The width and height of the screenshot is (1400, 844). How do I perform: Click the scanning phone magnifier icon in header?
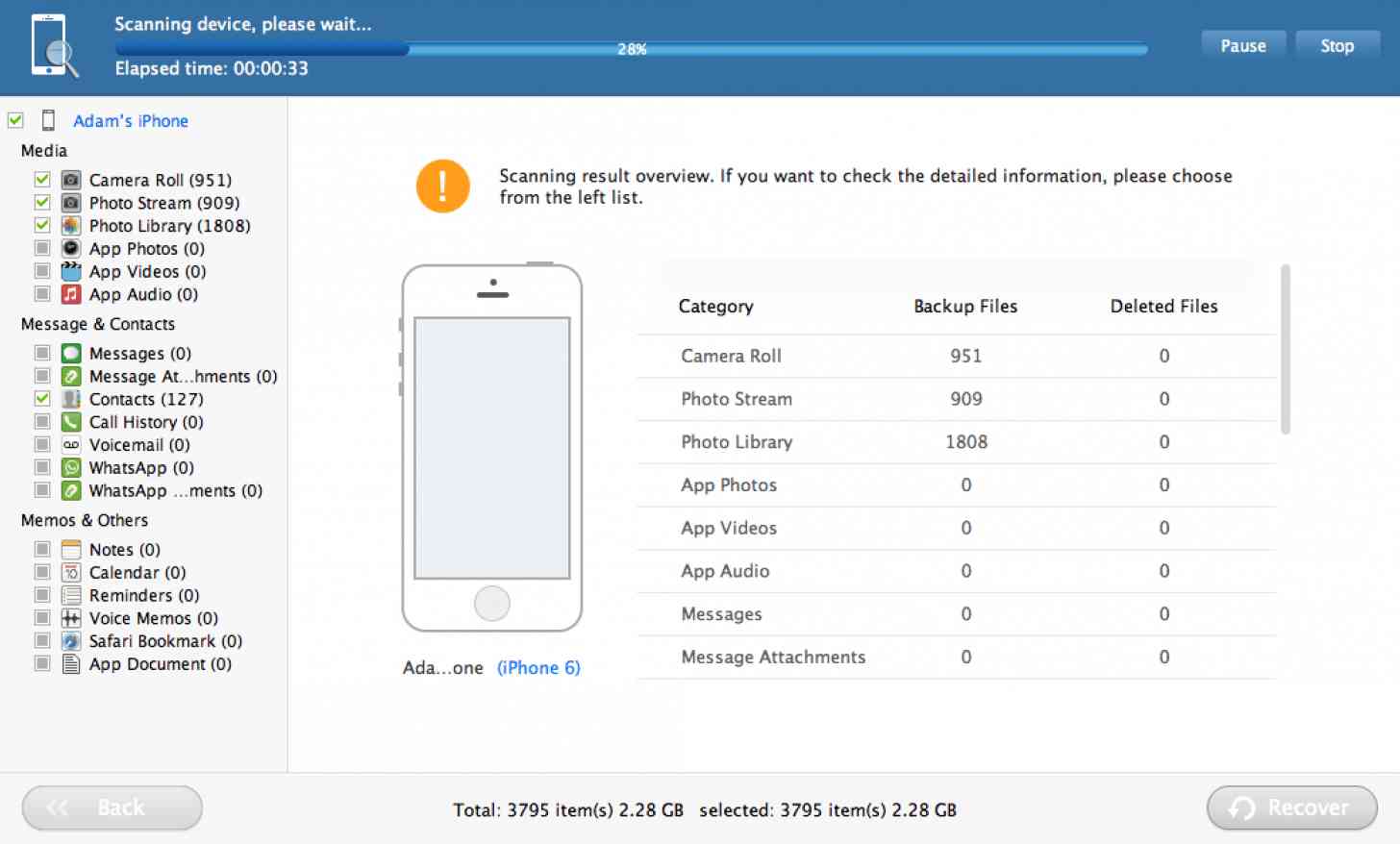pos(54,46)
